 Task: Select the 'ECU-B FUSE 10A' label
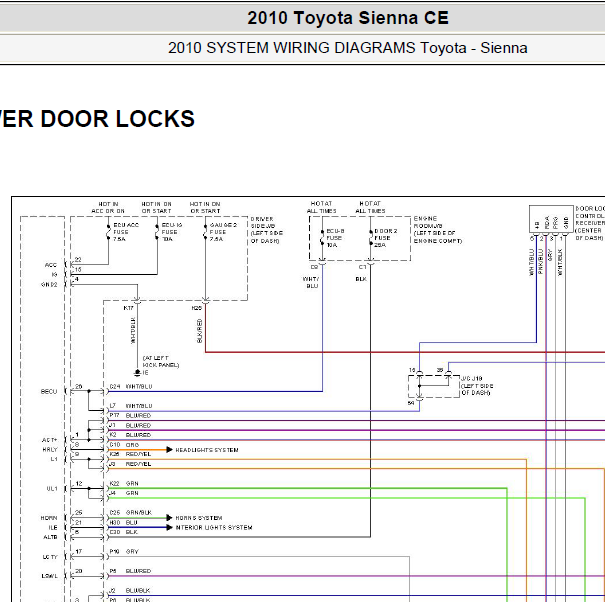[335, 238]
